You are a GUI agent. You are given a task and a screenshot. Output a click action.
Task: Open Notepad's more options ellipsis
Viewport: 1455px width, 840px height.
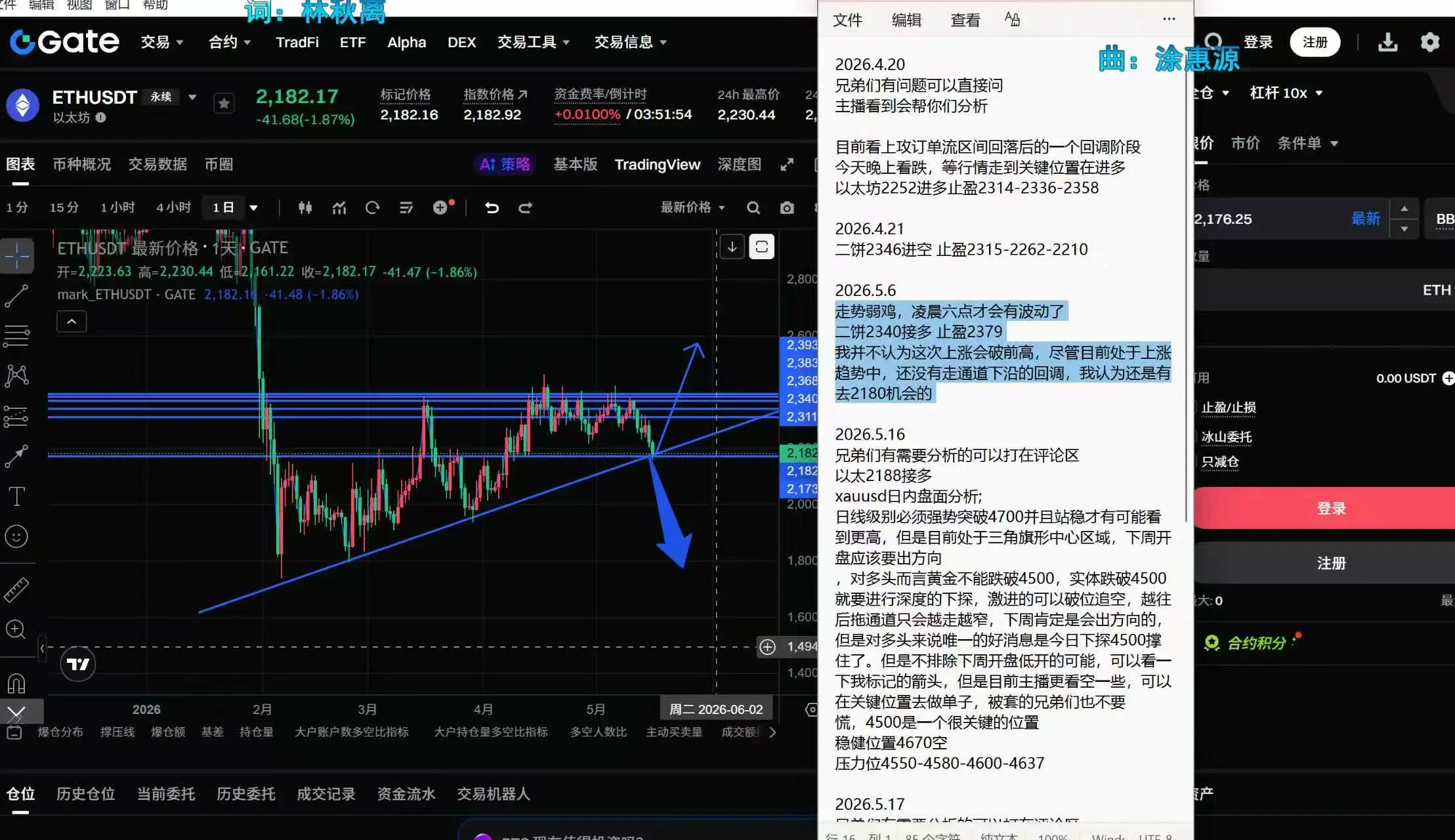pos(1169,19)
